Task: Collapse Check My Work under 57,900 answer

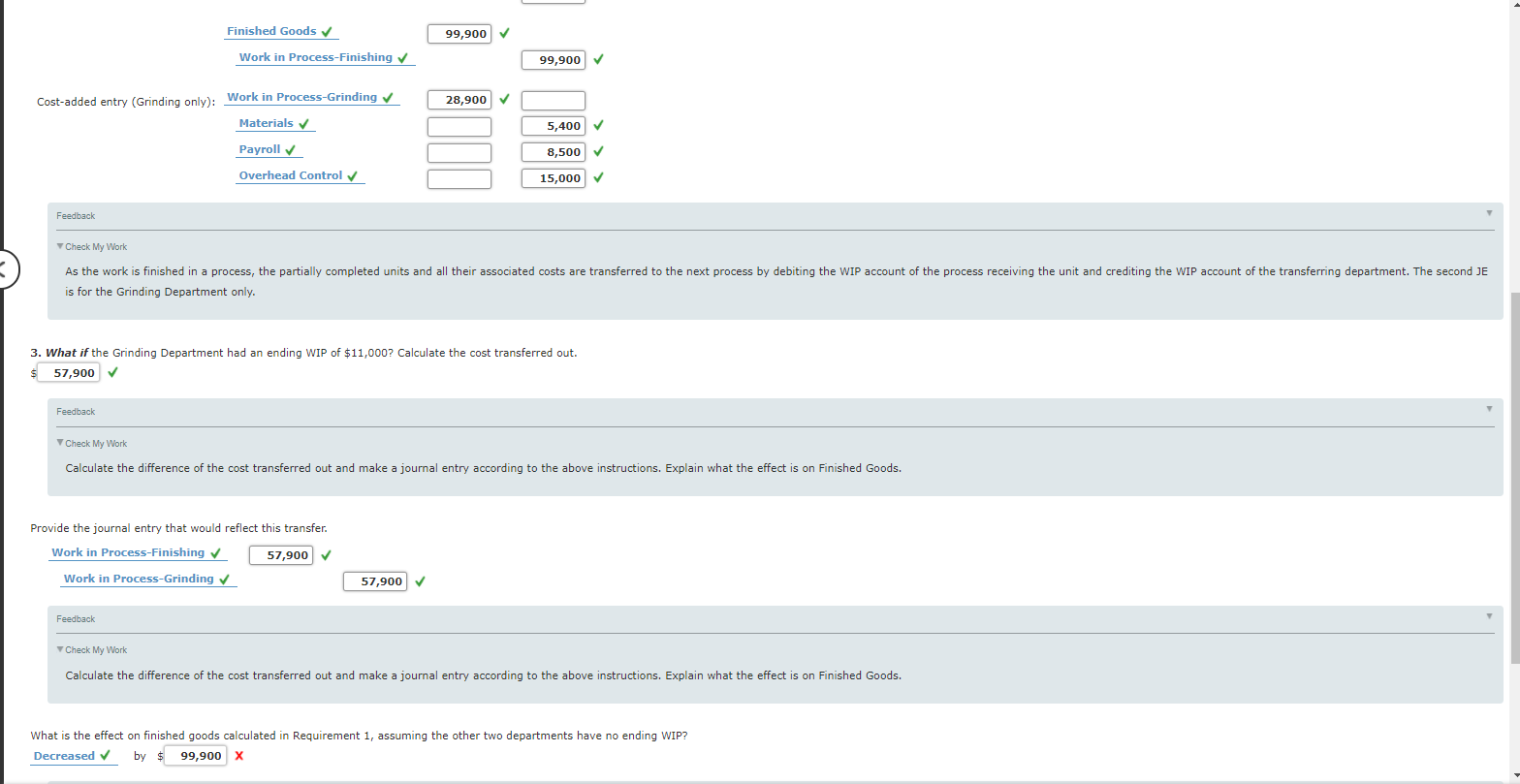Action: (92, 444)
